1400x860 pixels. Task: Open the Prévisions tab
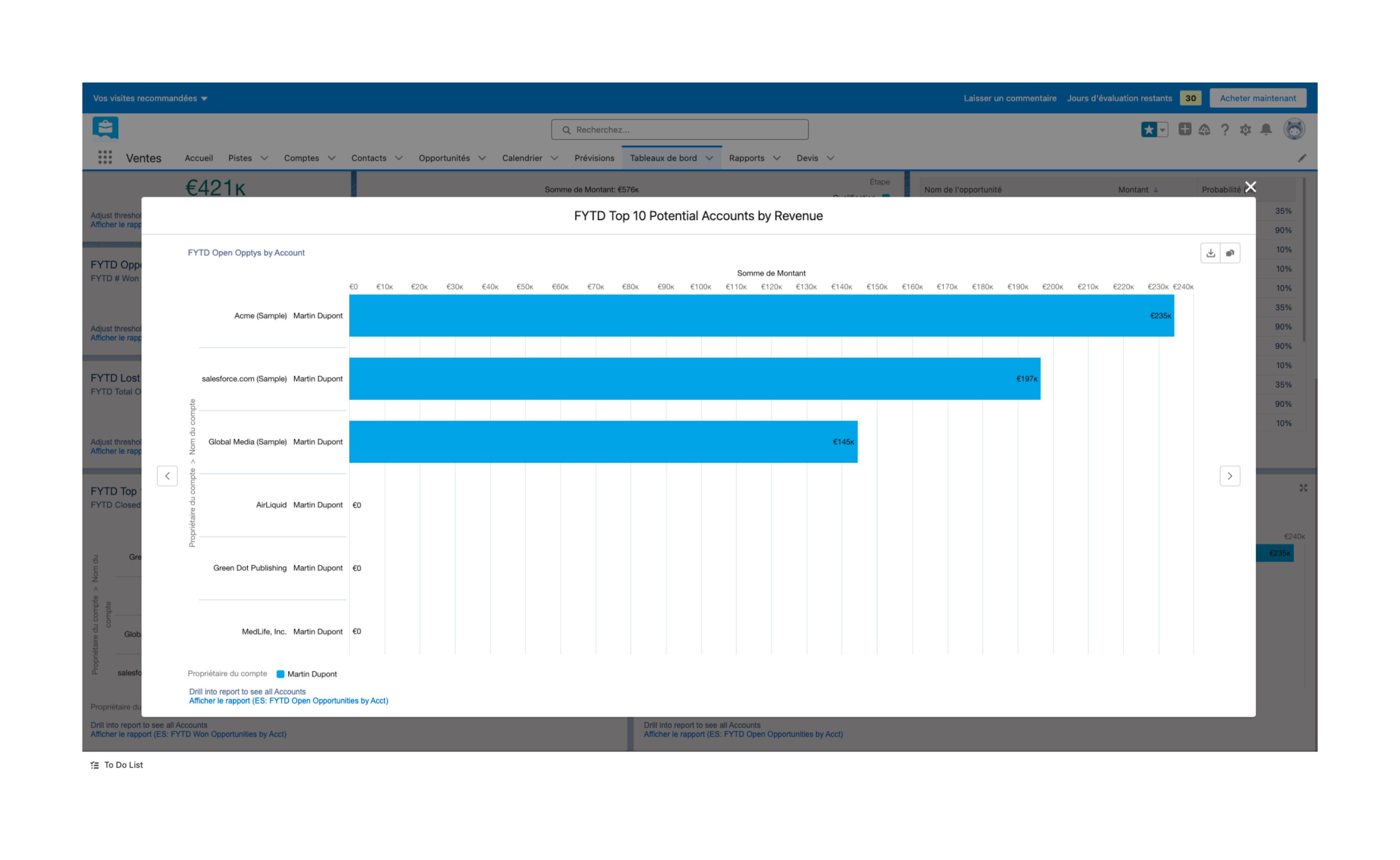(x=594, y=158)
